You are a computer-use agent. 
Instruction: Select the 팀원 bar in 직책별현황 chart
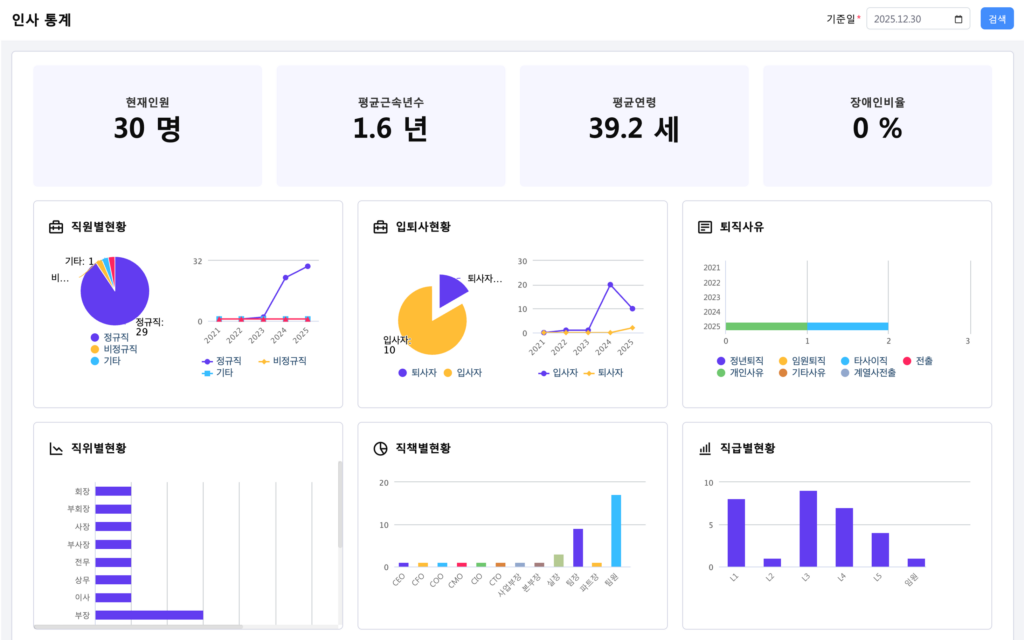[616, 530]
